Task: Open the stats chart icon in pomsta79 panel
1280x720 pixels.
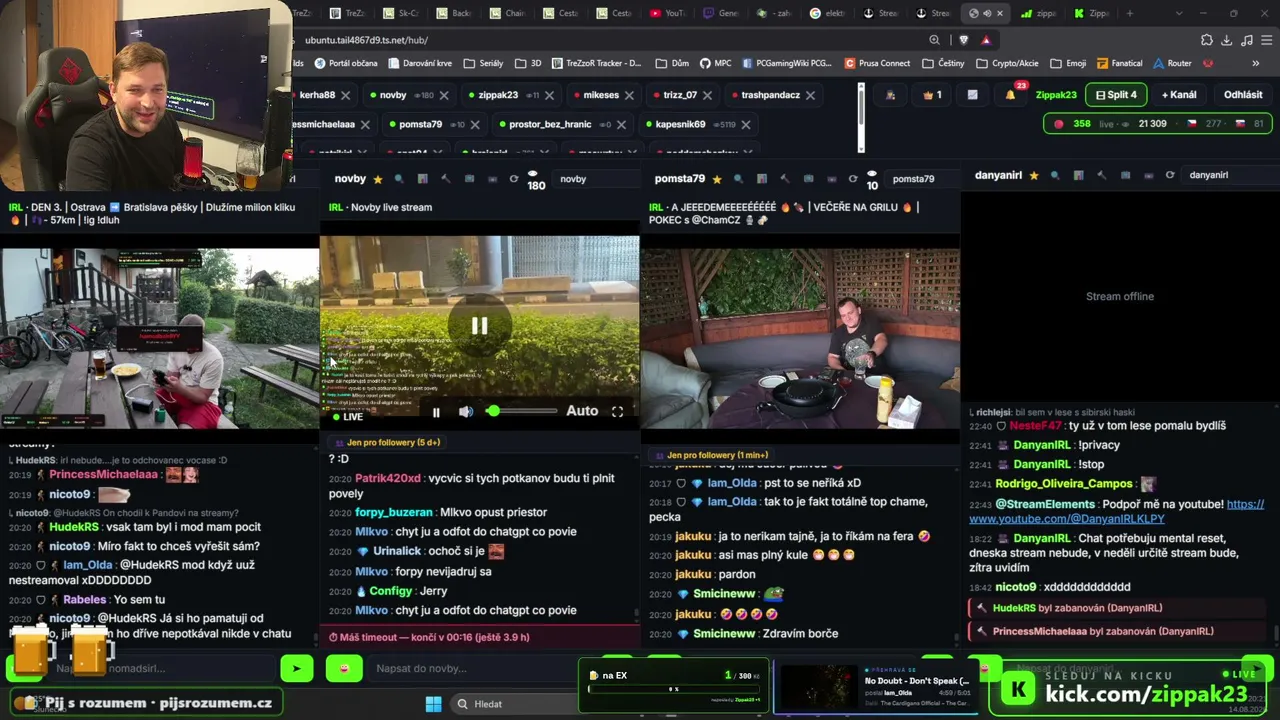Action: pos(761,179)
